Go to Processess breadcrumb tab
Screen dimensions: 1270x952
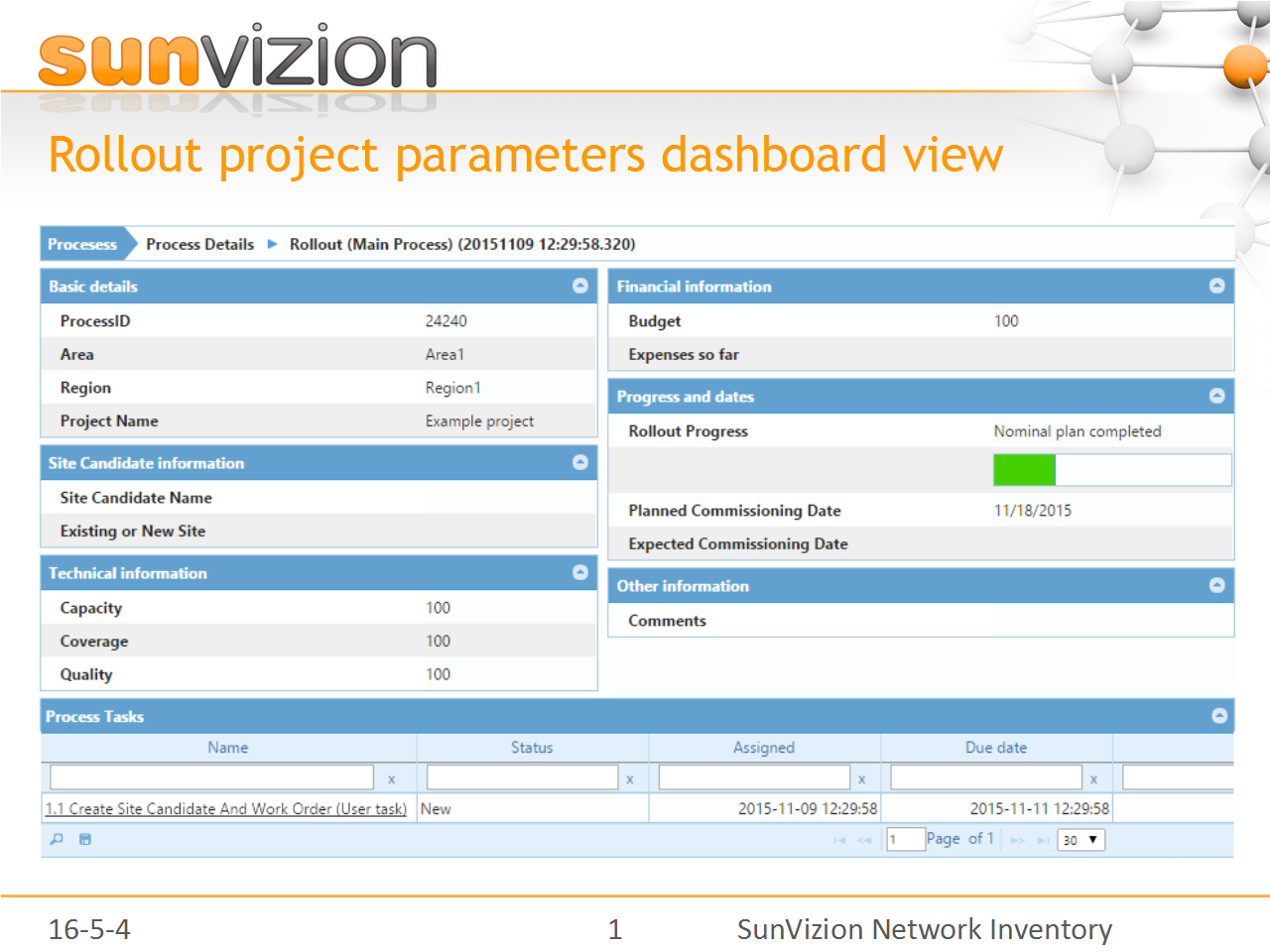[82, 244]
